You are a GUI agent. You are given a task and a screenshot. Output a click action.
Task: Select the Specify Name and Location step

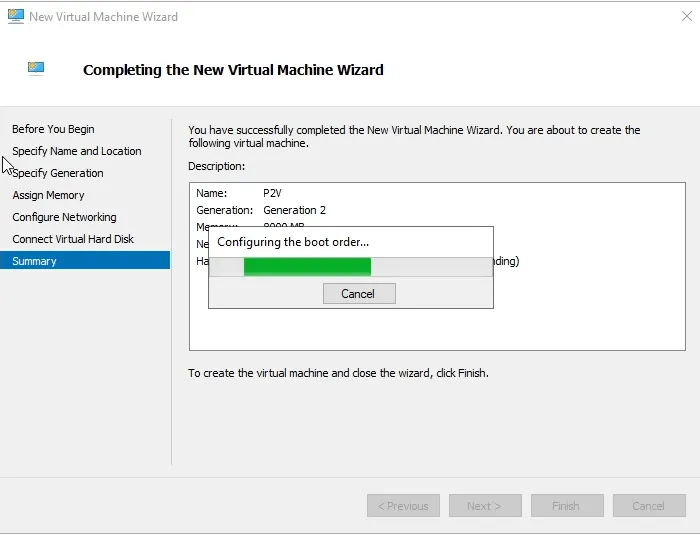(77, 151)
